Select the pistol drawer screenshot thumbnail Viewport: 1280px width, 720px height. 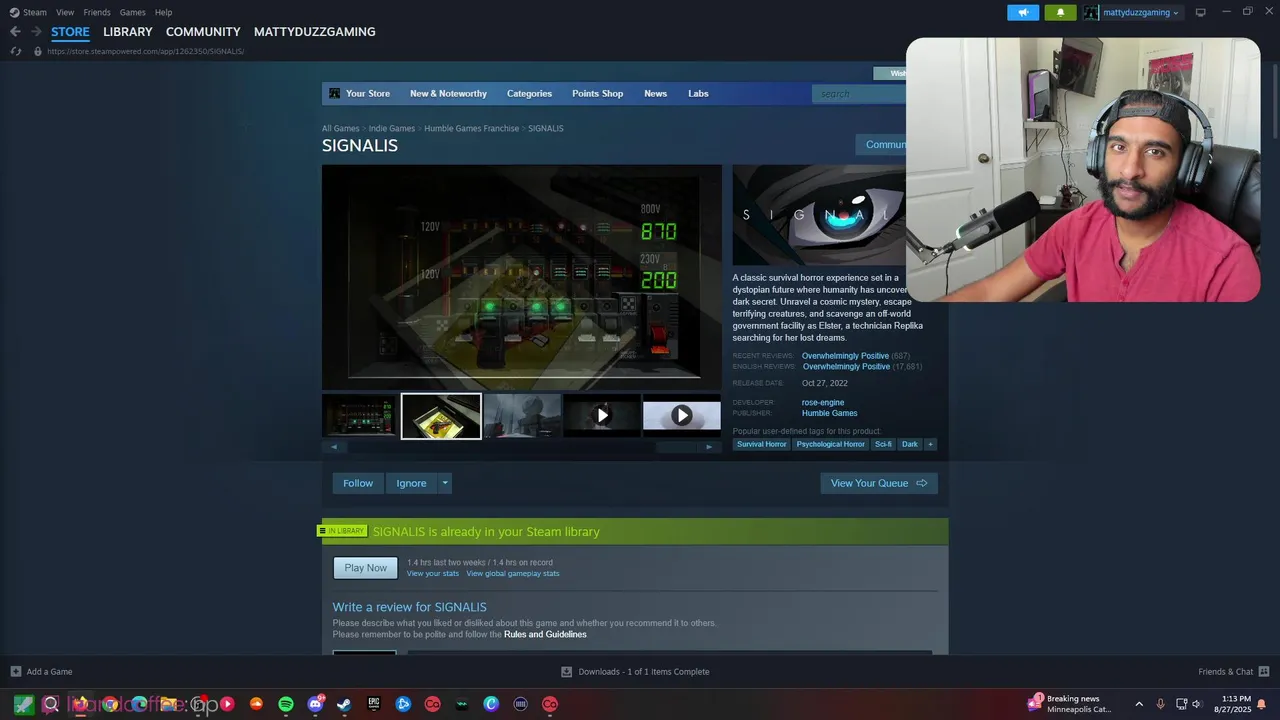tap(441, 416)
